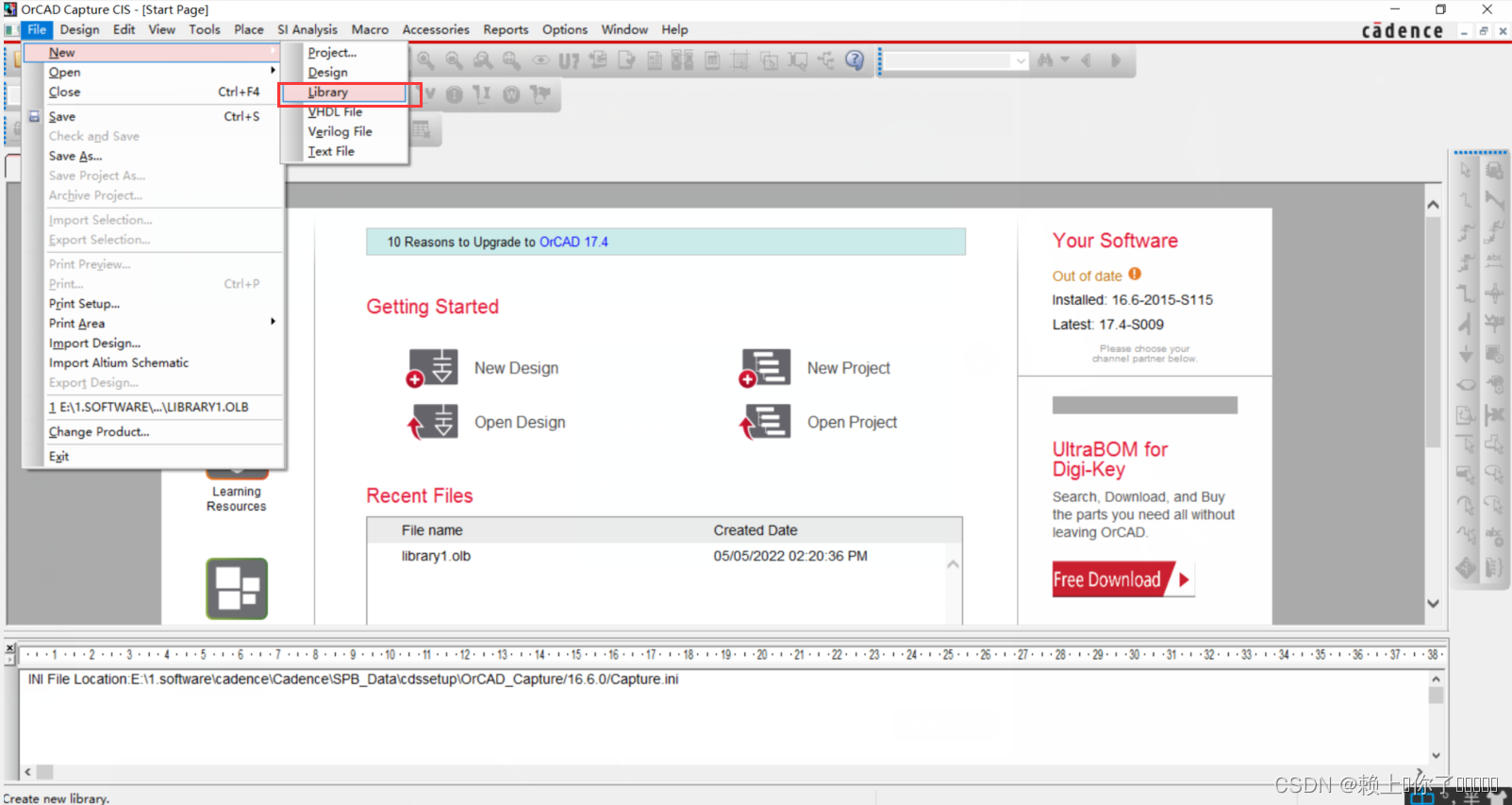Viewport: 1512px width, 805px height.
Task: Click inside the toolbar search text field
Action: (x=948, y=61)
